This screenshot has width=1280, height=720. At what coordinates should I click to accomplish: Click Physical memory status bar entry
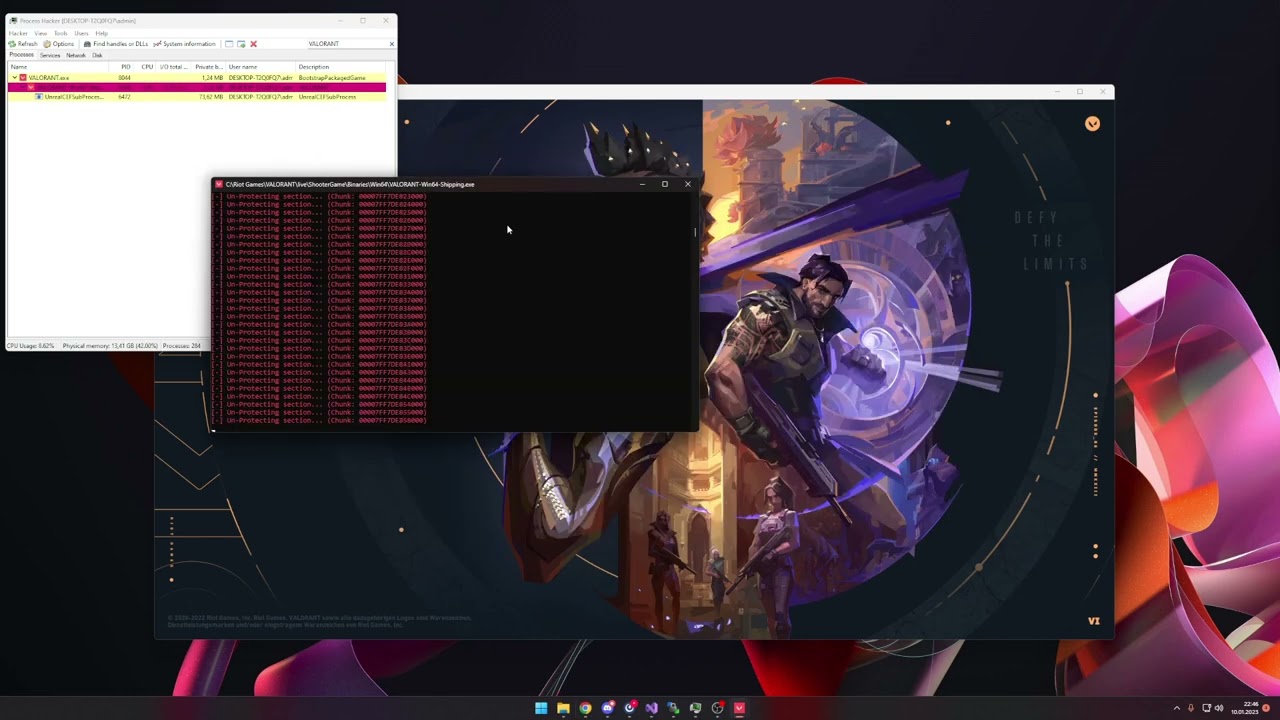[x=110, y=346]
